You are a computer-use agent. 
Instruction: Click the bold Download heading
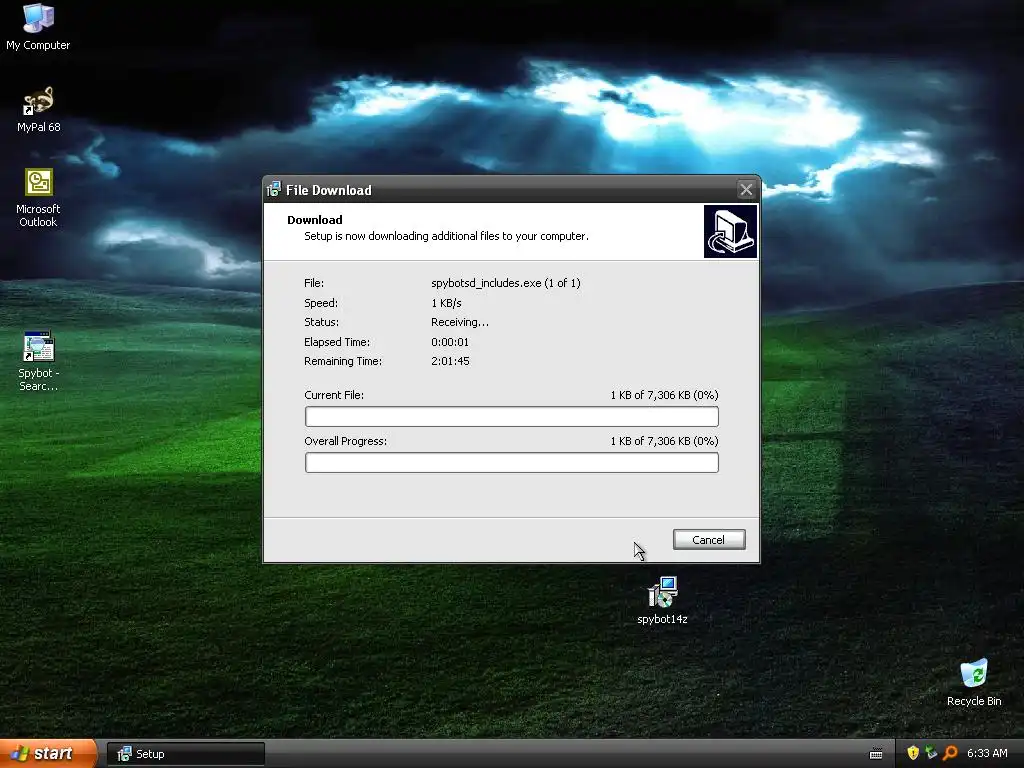pos(315,220)
